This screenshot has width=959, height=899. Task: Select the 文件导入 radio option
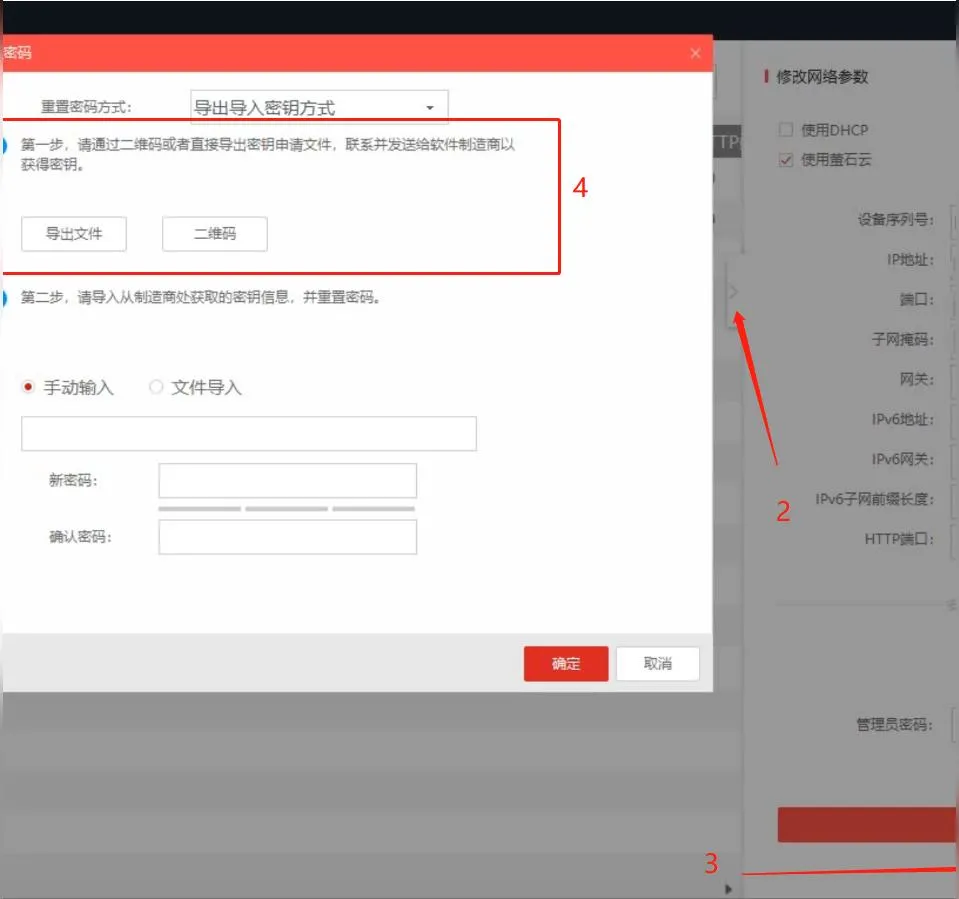(x=156, y=387)
